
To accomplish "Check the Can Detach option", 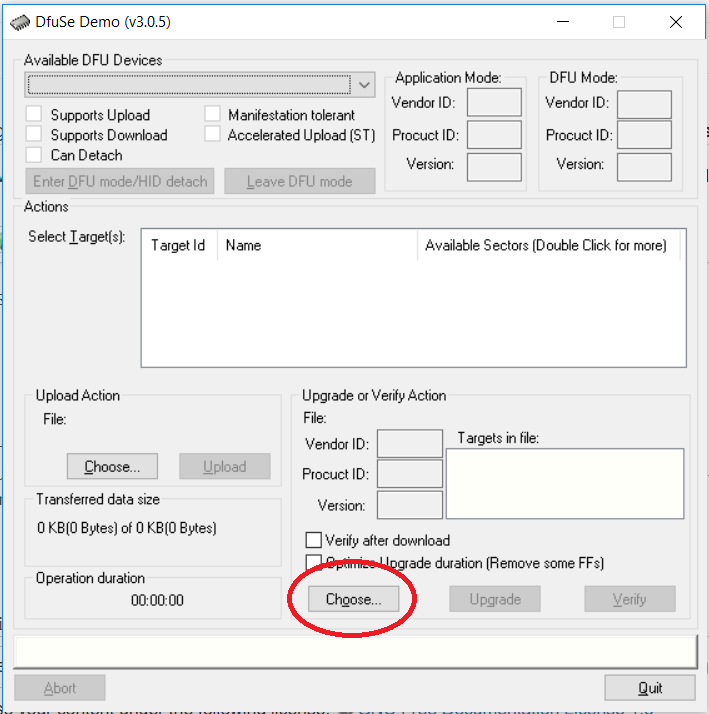I will pyautogui.click(x=34, y=155).
